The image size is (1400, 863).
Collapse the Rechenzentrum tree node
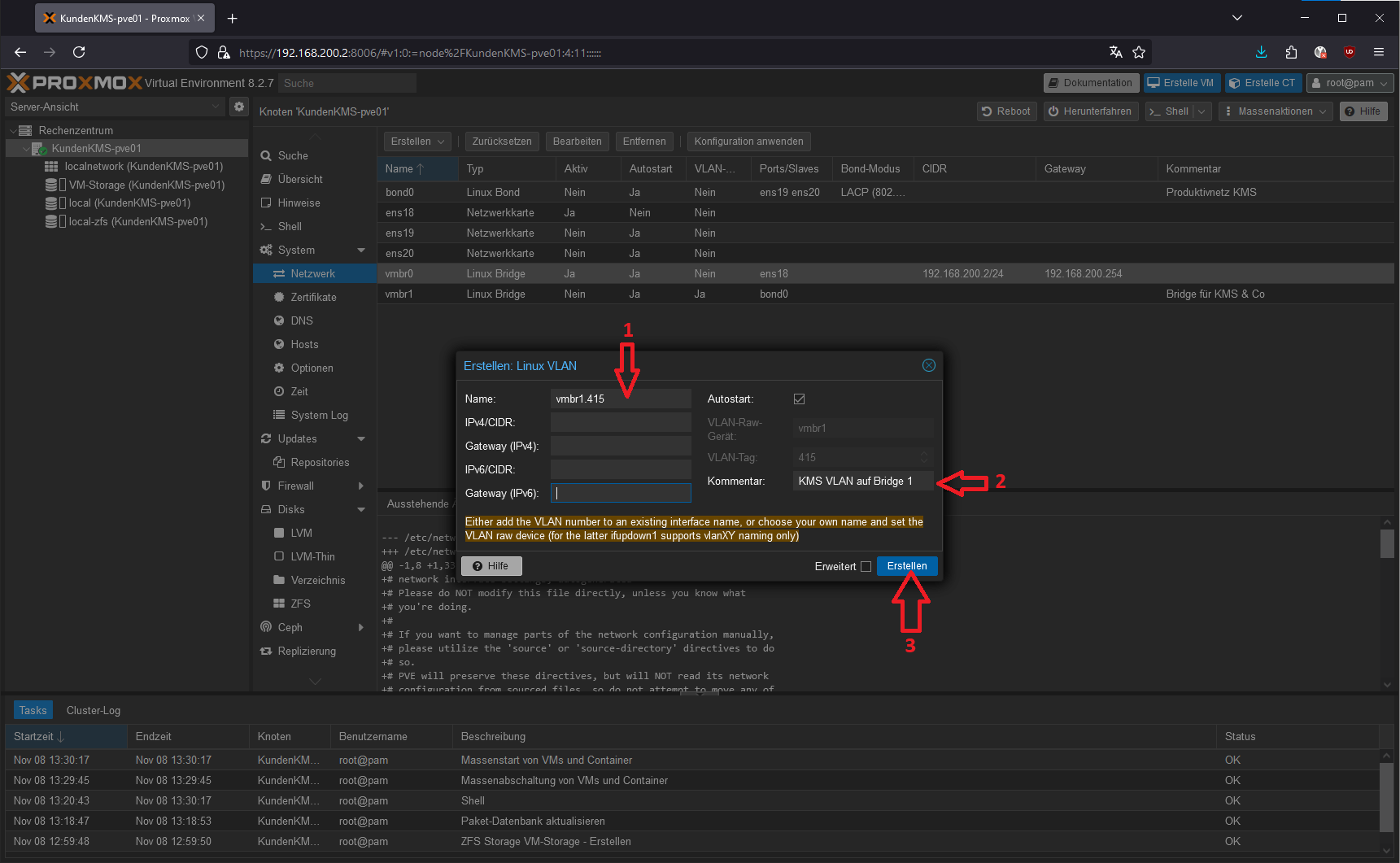coord(14,131)
